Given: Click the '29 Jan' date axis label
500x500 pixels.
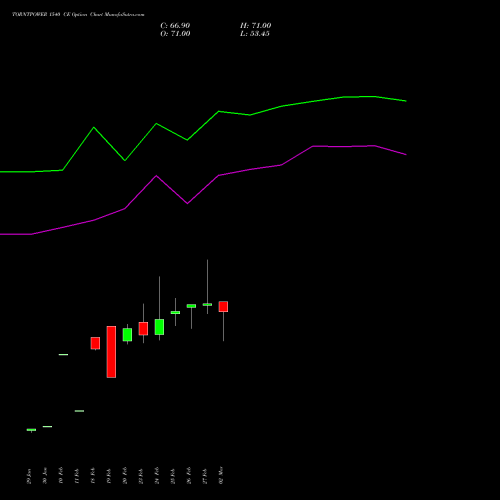Looking at the screenshot, I should coord(29,476).
